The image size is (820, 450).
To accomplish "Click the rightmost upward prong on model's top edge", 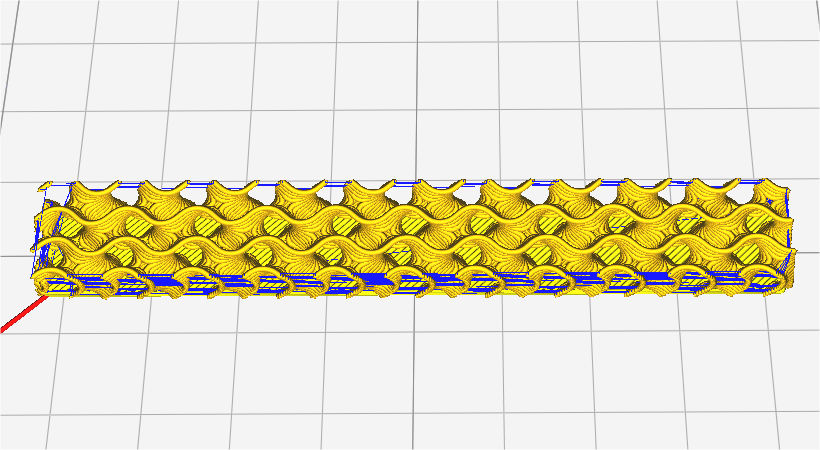I will click(x=768, y=186).
